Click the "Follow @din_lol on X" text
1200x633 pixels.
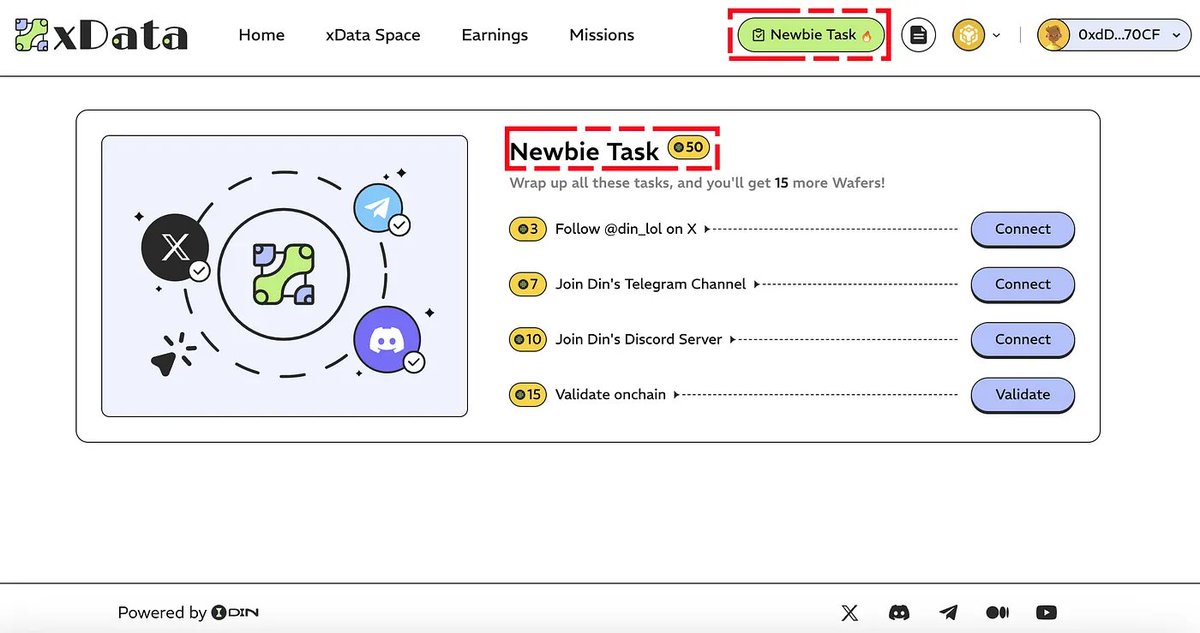click(x=626, y=229)
